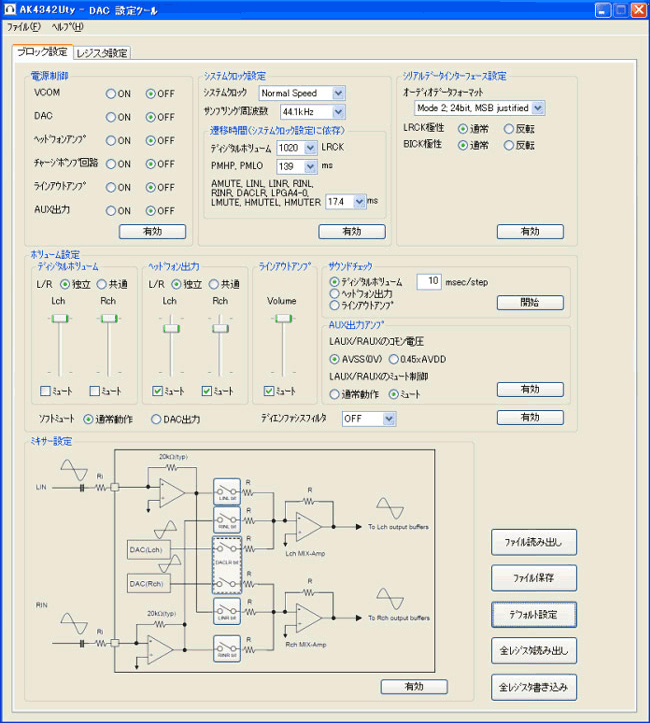Open the ヘルプ(H) menu

(x=67, y=27)
